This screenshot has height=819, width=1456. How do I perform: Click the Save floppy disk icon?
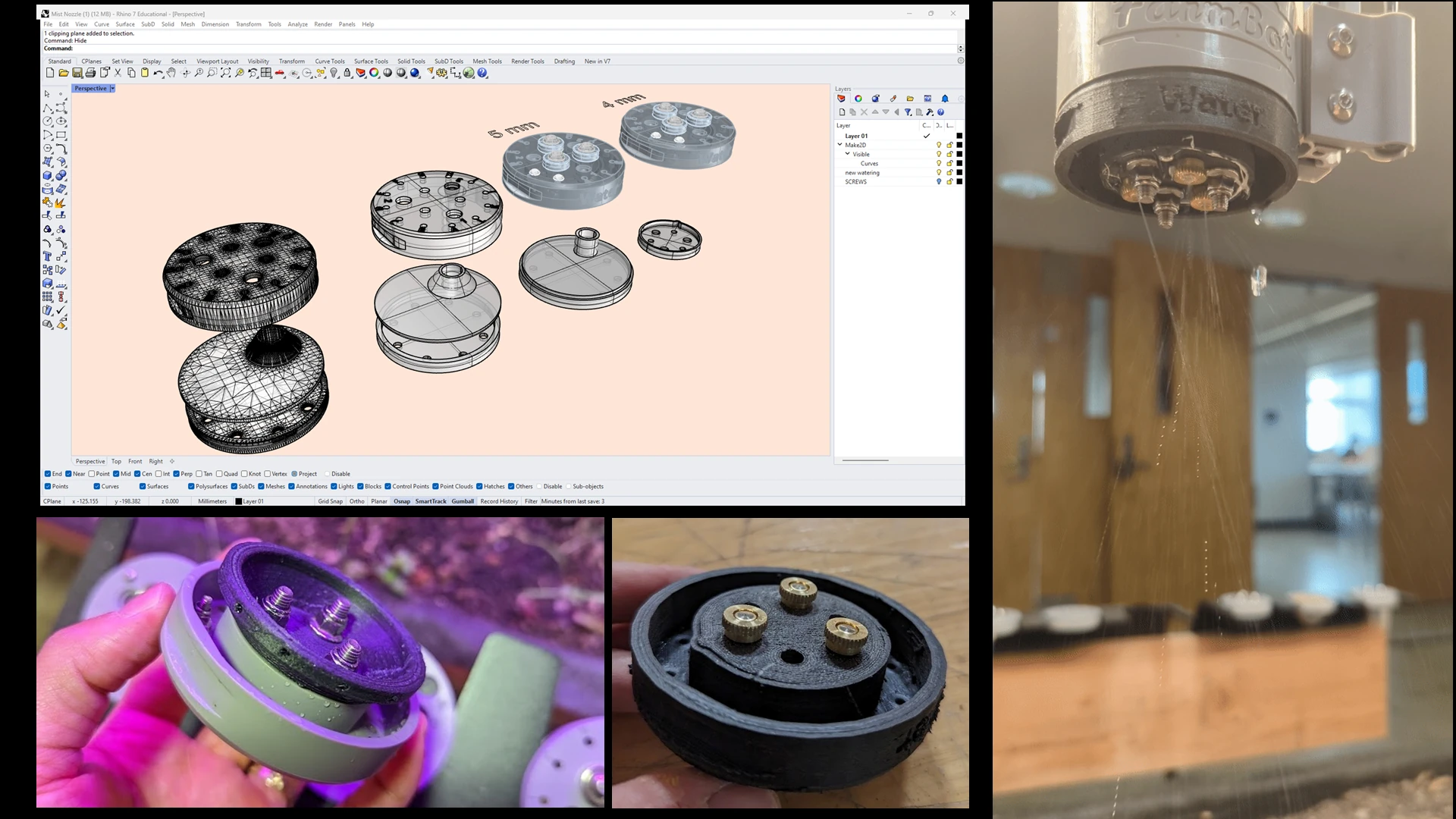[77, 73]
